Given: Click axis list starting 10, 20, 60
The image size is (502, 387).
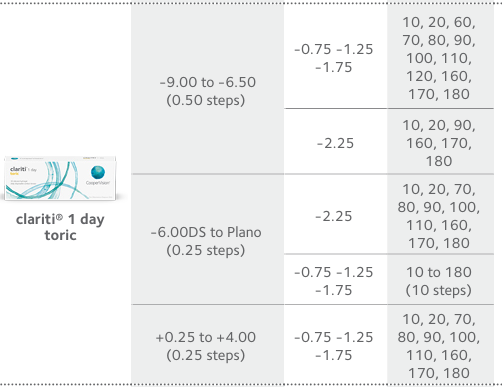Looking at the screenshot, I should [x=439, y=58].
